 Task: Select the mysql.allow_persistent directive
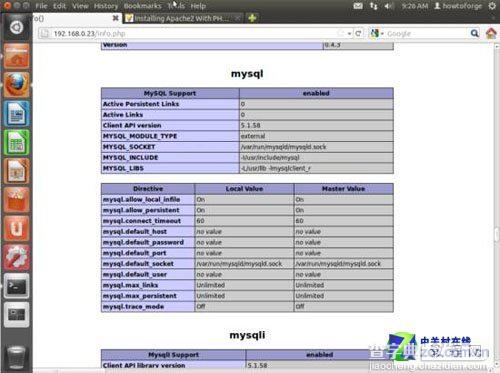(141, 210)
